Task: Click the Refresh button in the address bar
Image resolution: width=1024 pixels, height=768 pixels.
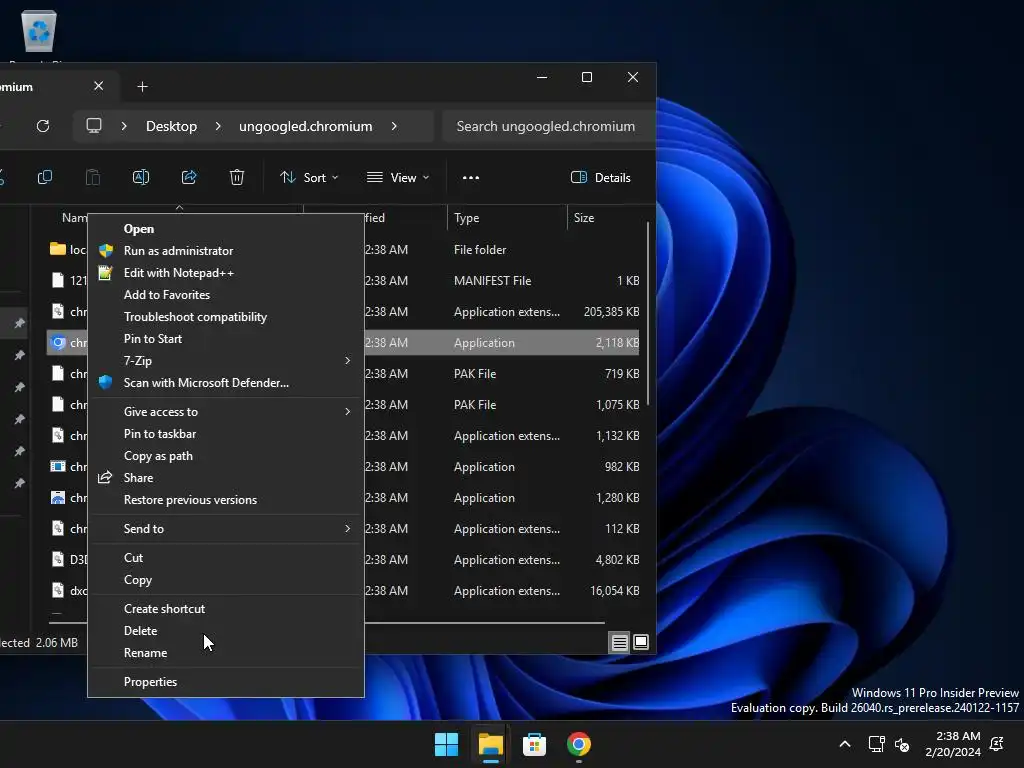Action: pos(43,126)
